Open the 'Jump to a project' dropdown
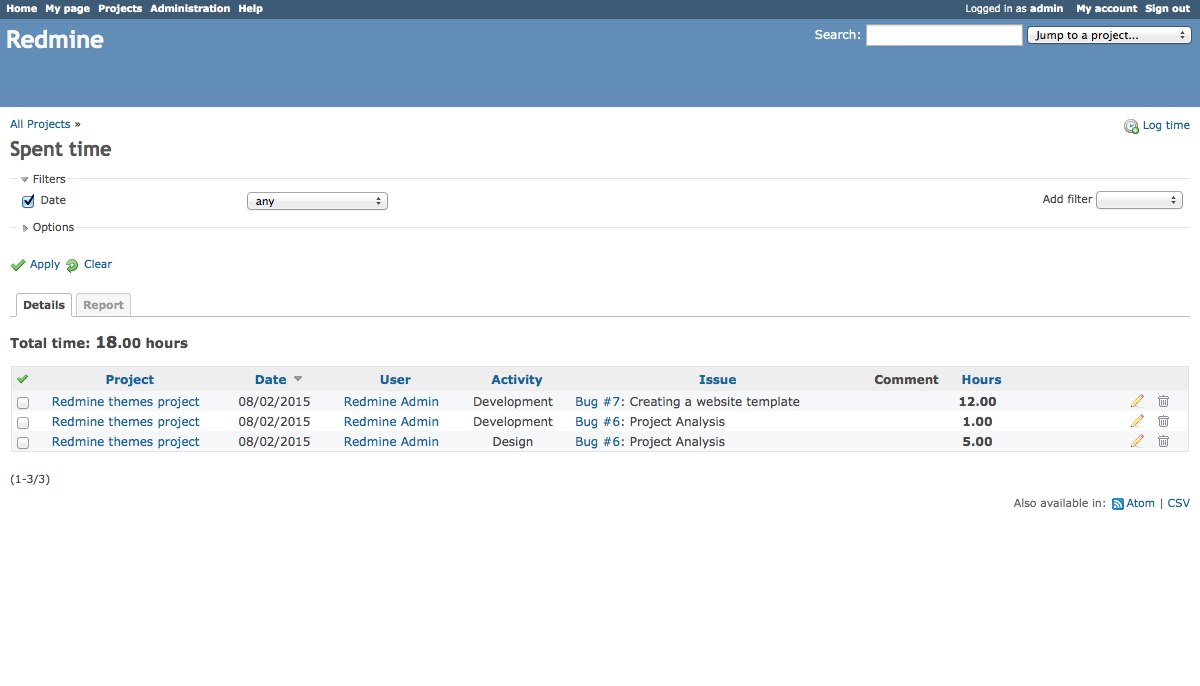The width and height of the screenshot is (1200, 686). [1109, 35]
